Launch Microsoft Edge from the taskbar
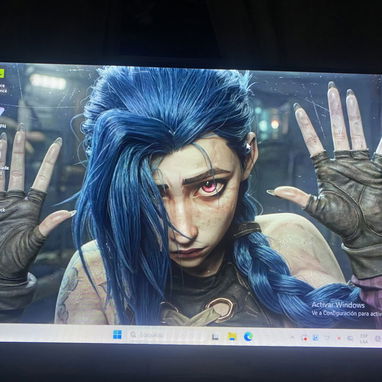This screenshot has height=382, width=382. (x=248, y=337)
